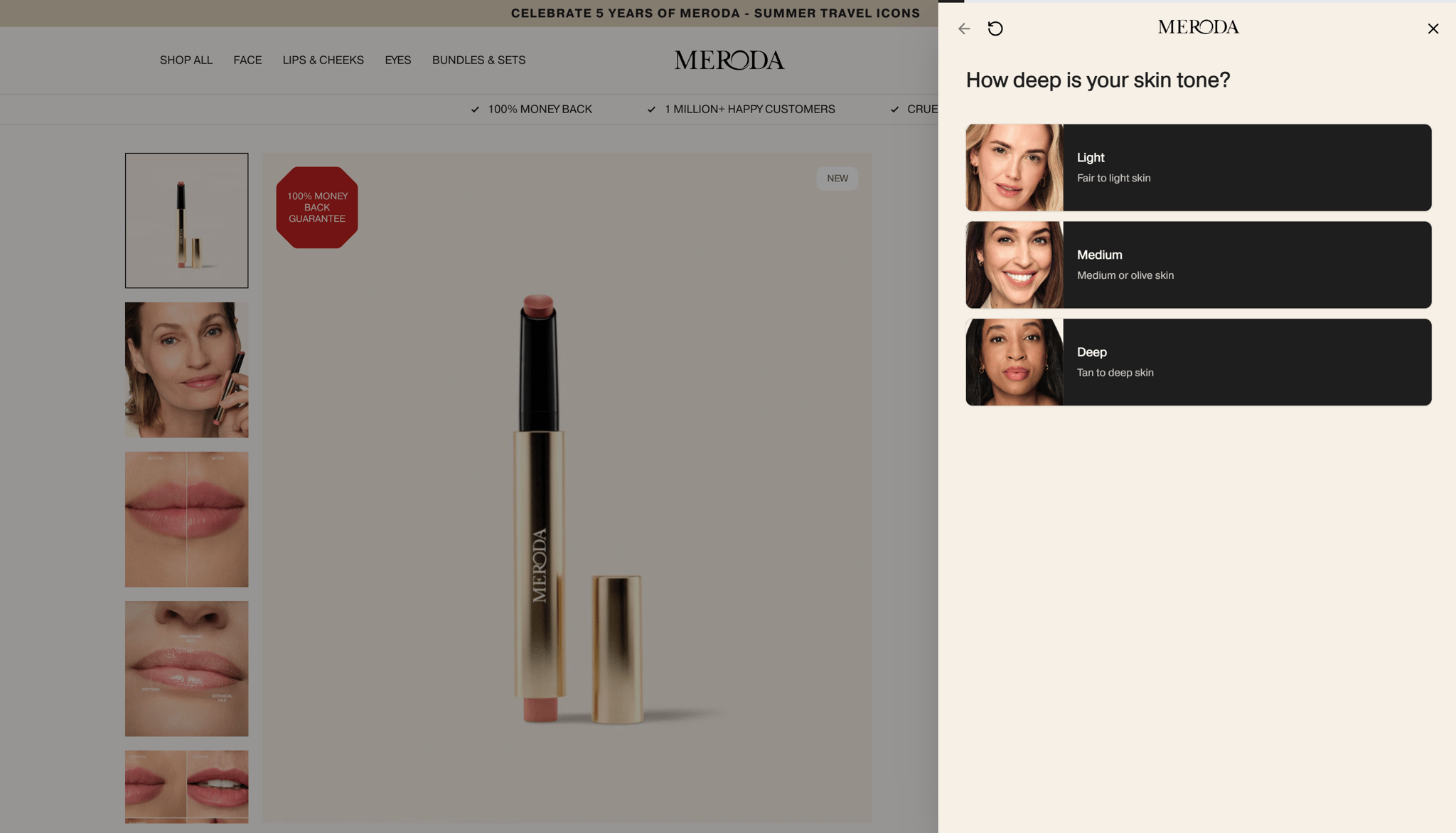Choose the Light skin tone option
This screenshot has width=1456, height=833.
tap(1199, 168)
